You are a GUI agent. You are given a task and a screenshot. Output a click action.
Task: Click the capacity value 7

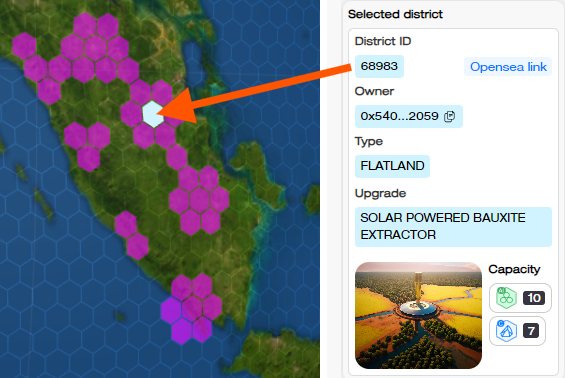531,331
